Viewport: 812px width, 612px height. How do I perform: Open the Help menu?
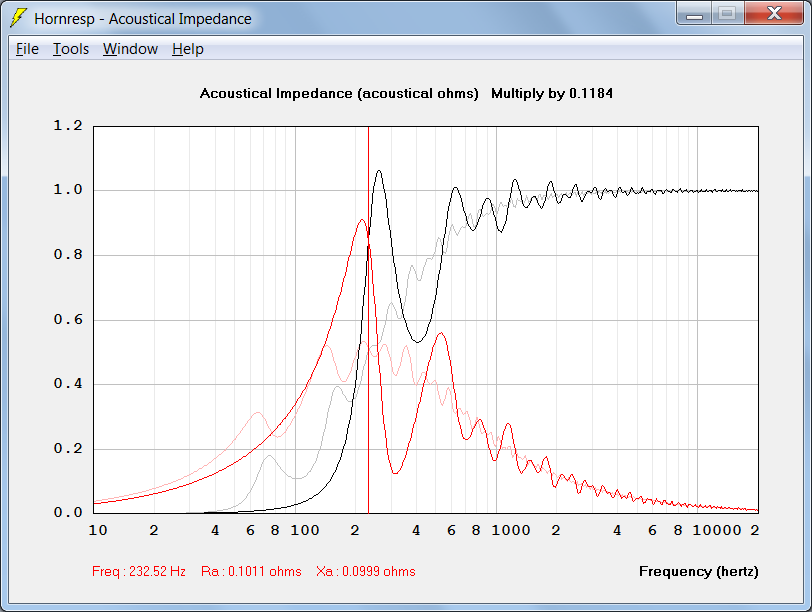pos(187,49)
